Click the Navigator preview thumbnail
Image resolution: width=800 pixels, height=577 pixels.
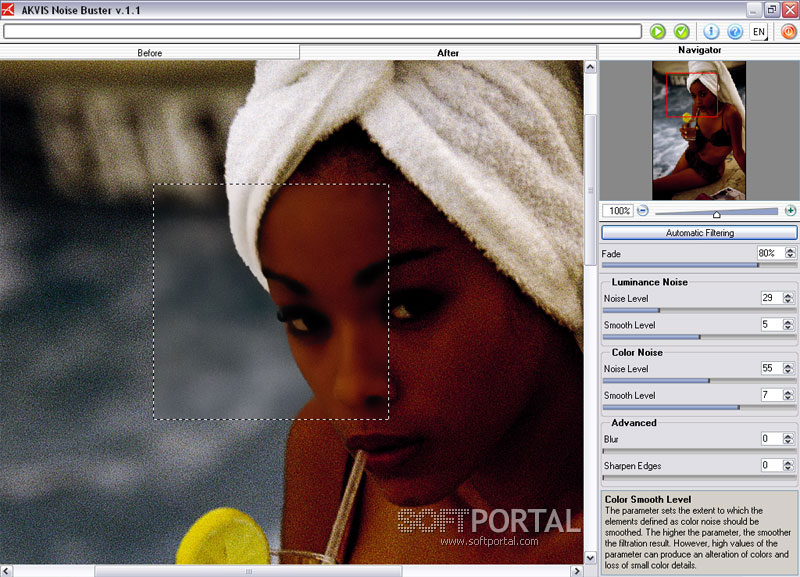pyautogui.click(x=699, y=130)
